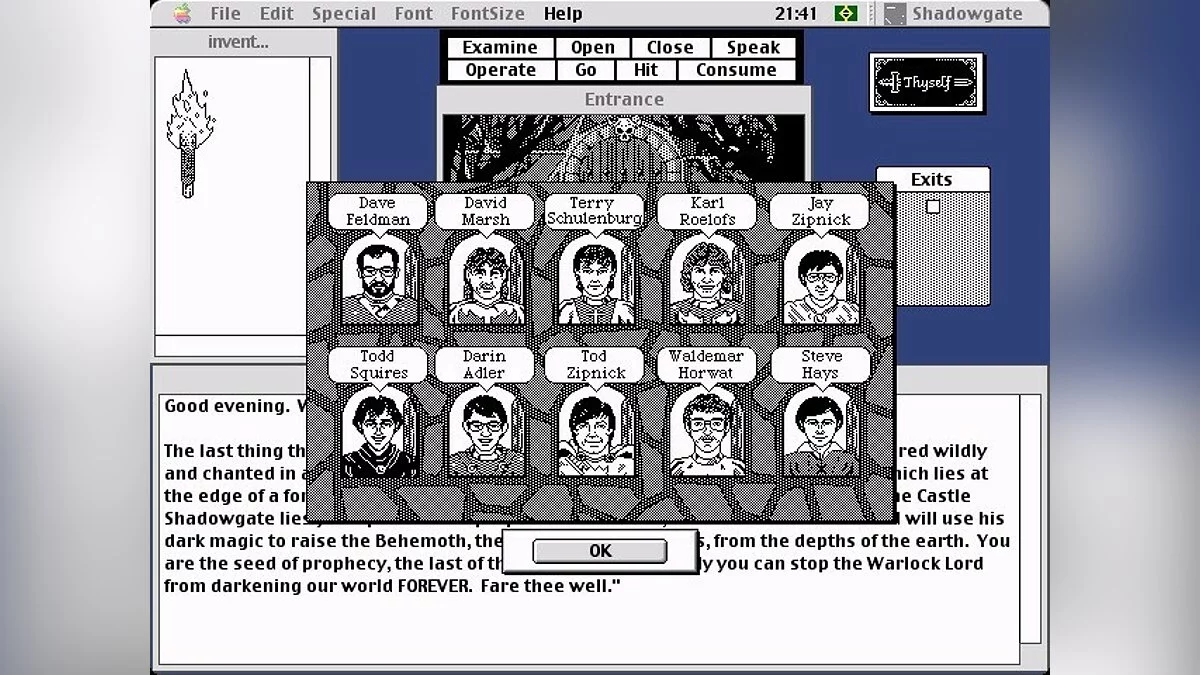Viewport: 1200px width, 675px height.
Task: Click Jay Zipnick's portrait
Action: click(x=820, y=280)
